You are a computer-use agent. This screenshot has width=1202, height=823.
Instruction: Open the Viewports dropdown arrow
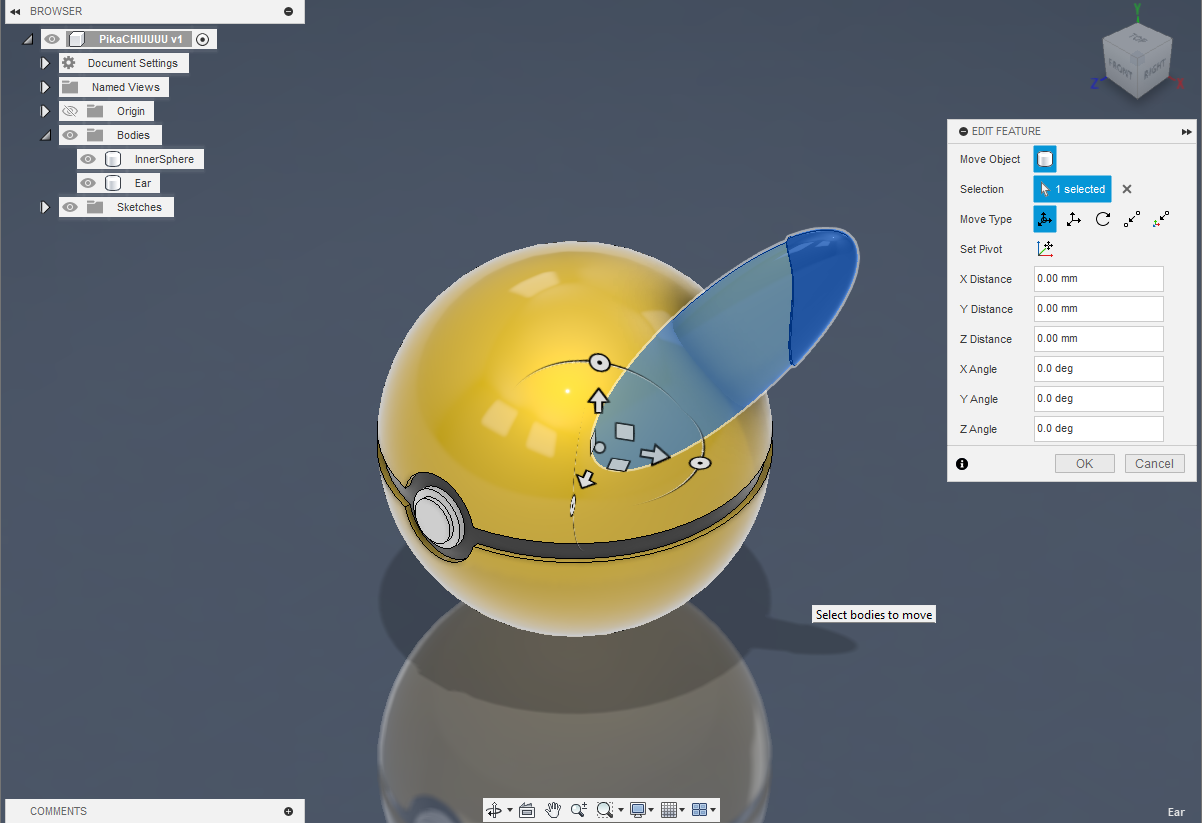coord(713,811)
